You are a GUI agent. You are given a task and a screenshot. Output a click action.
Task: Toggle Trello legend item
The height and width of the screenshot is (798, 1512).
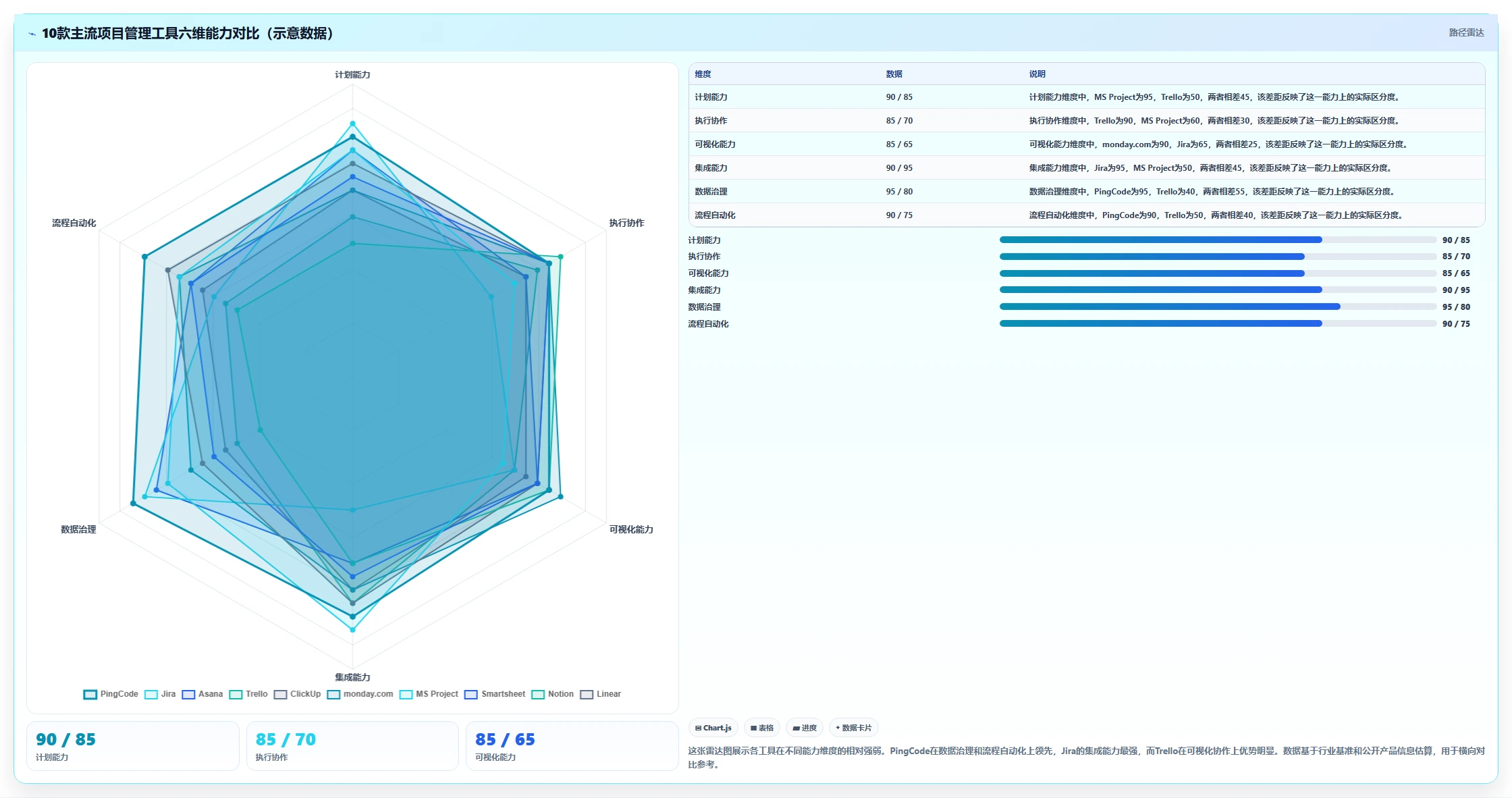tap(248, 694)
